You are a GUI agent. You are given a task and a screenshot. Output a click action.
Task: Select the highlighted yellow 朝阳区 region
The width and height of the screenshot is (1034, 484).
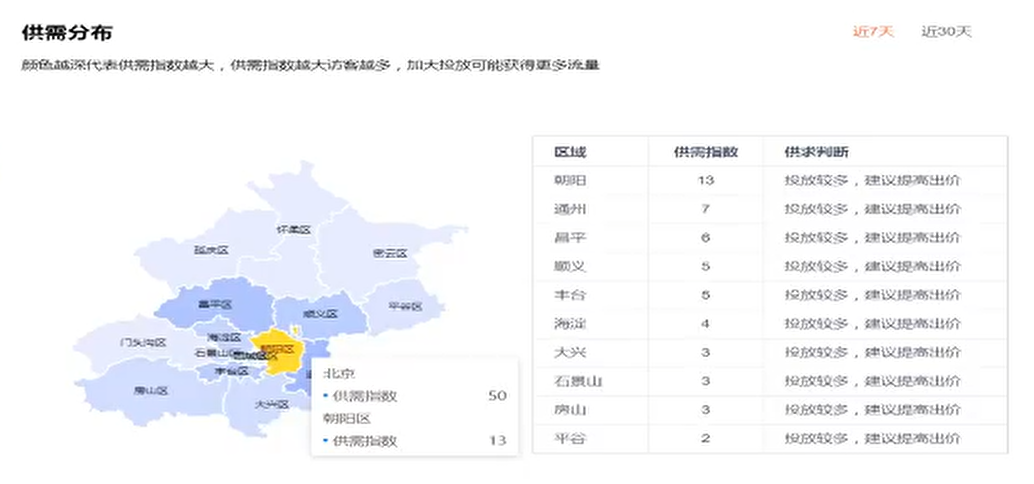click(x=277, y=349)
